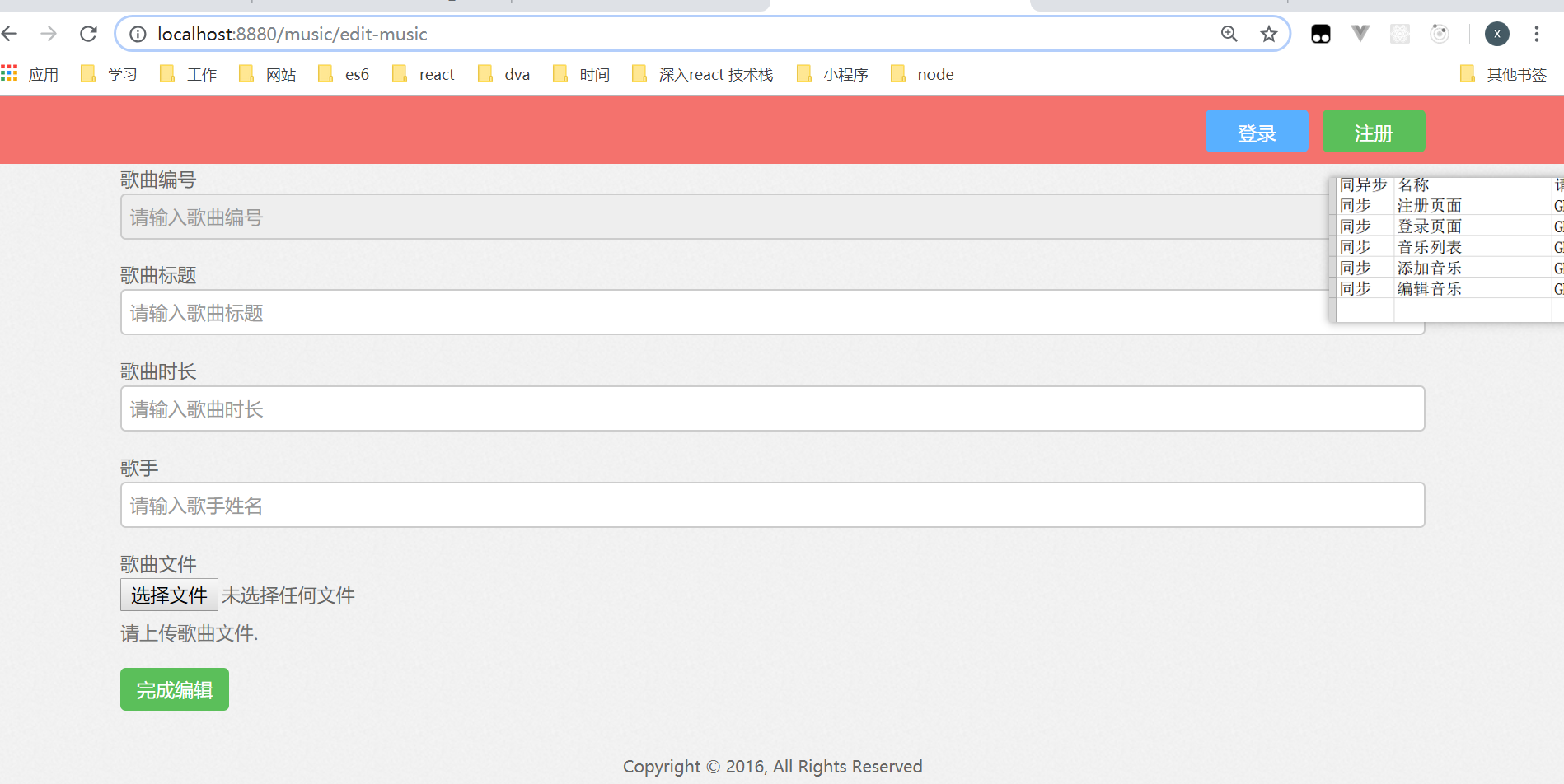Open the Vue devtools extension icon
Image resolution: width=1564 pixels, height=784 pixels.
[1360, 34]
